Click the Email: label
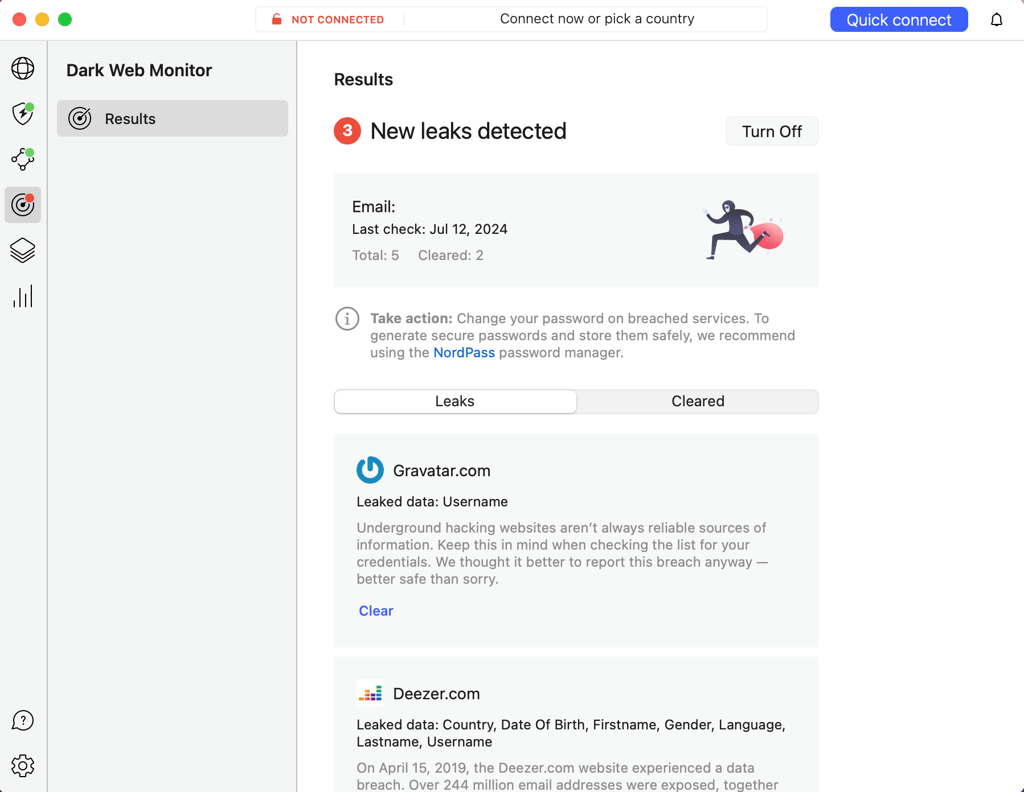The height and width of the screenshot is (792, 1024). 374,207
